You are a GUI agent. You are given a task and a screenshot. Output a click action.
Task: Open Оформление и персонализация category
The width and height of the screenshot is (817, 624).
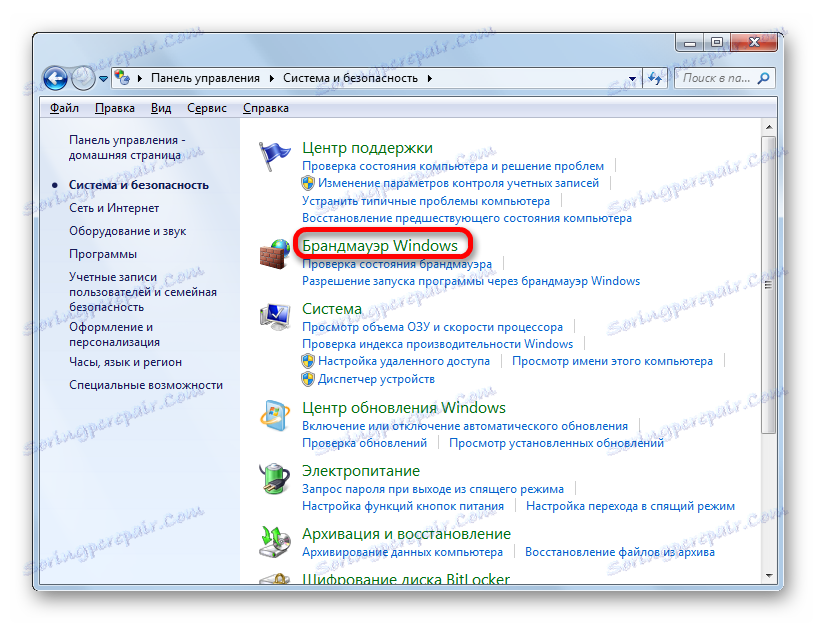115,334
